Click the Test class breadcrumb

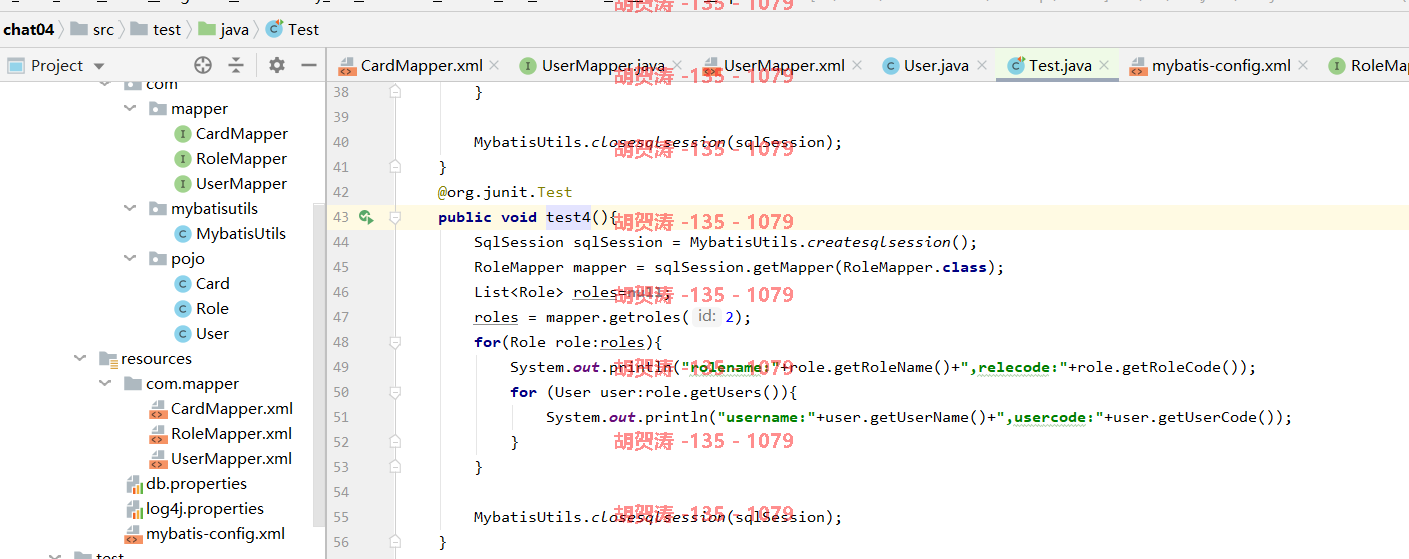point(292,29)
